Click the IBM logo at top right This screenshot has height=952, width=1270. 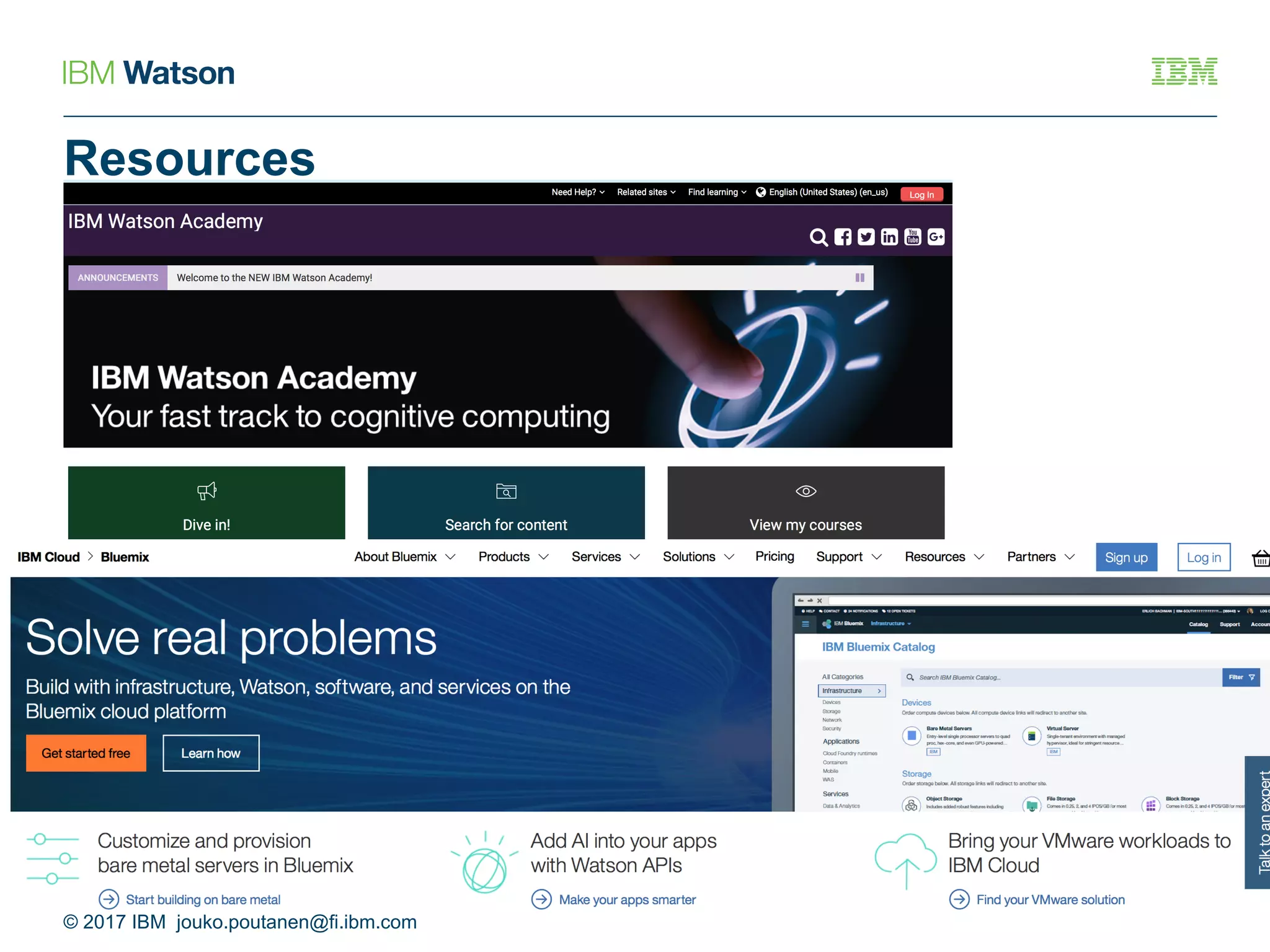pyautogui.click(x=1184, y=71)
